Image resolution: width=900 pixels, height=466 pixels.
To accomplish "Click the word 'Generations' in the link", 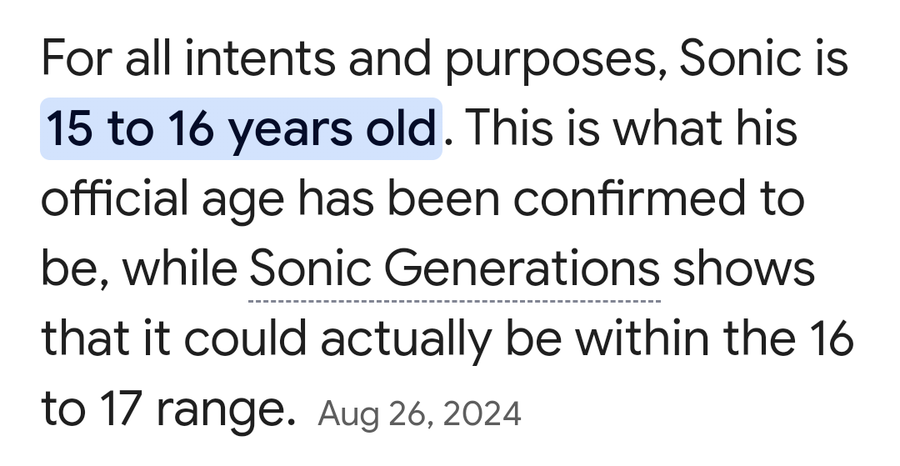I will click(521, 269).
